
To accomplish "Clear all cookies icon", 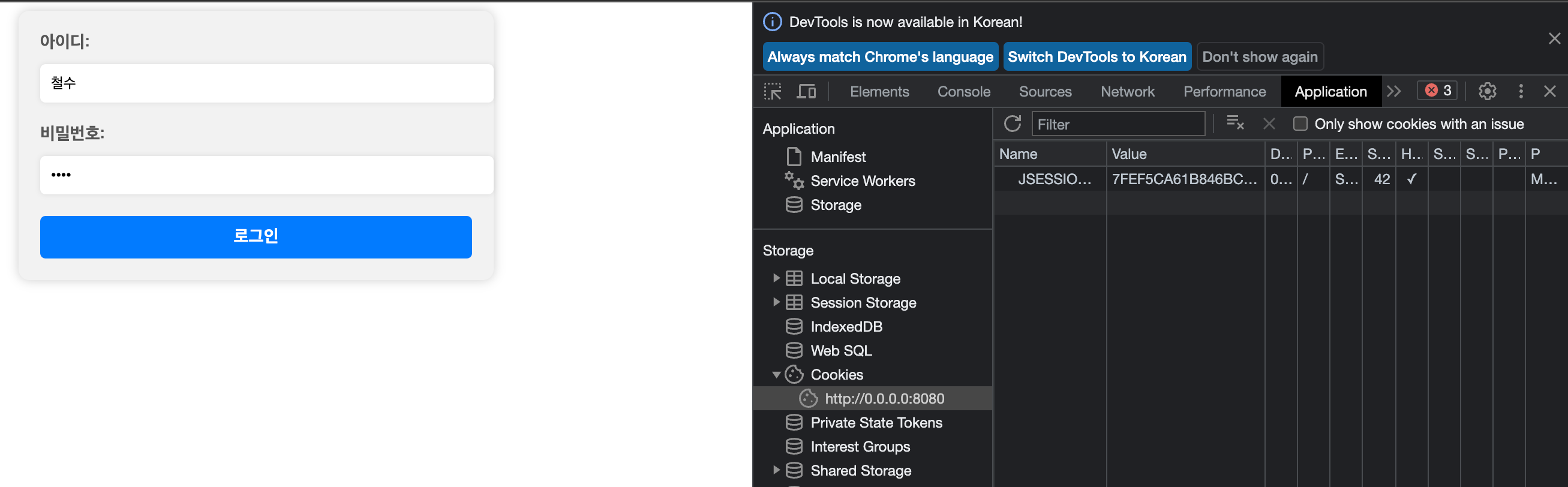I will [x=1234, y=124].
